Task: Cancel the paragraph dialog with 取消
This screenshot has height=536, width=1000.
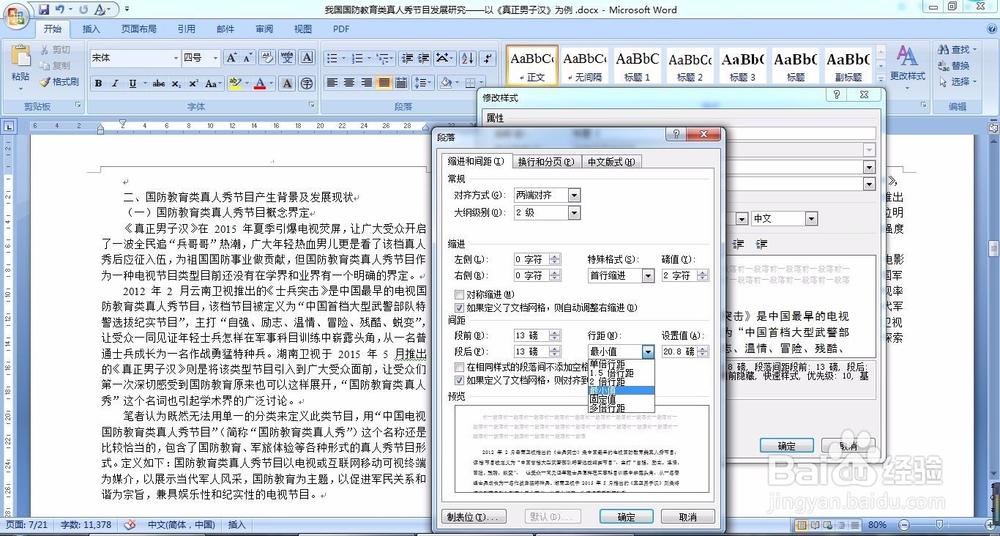Action: 688,517
